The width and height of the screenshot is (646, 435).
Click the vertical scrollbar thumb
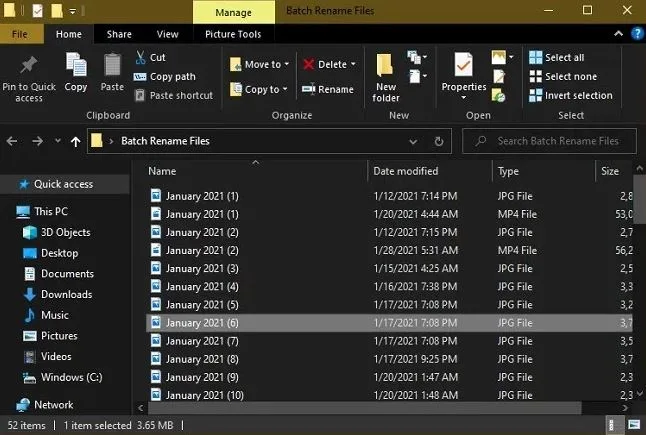[x=640, y=199]
